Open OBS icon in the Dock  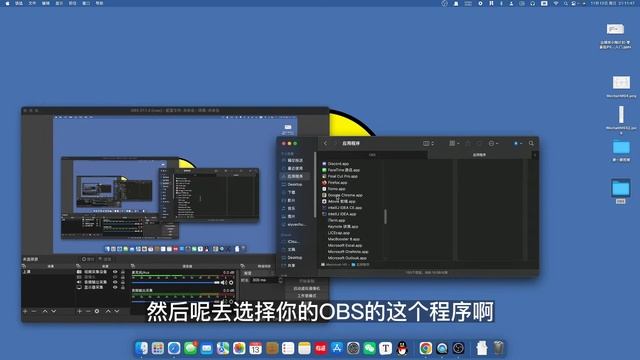click(458, 348)
